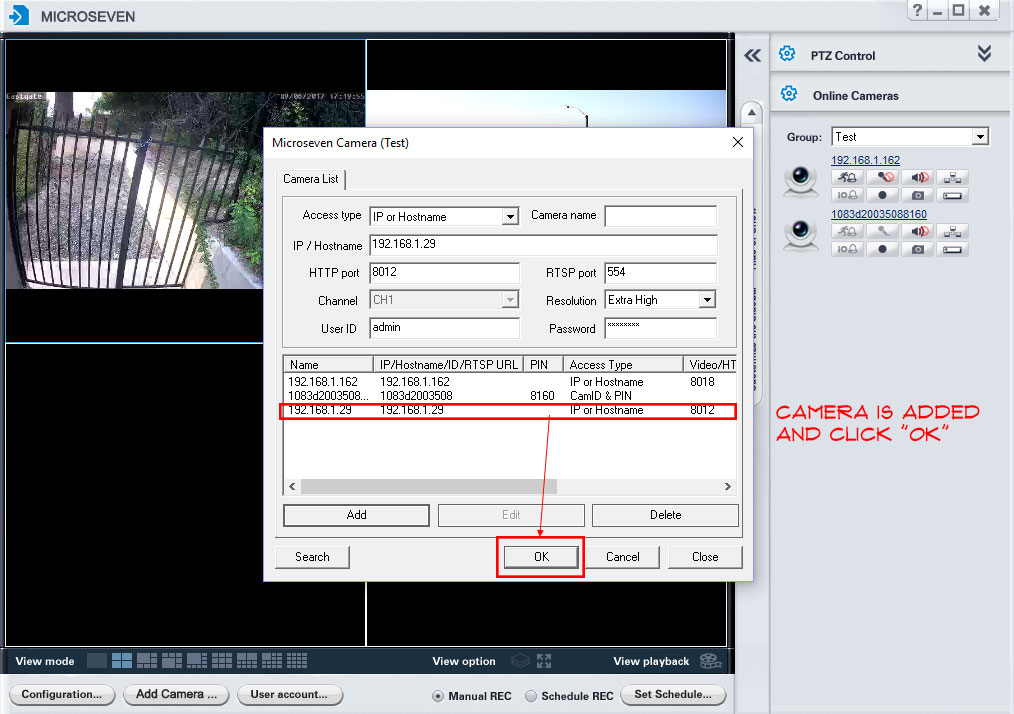Toggle speaker audio for camera 1083d20035088160
Screen dimensions: 1014x714
point(918,231)
